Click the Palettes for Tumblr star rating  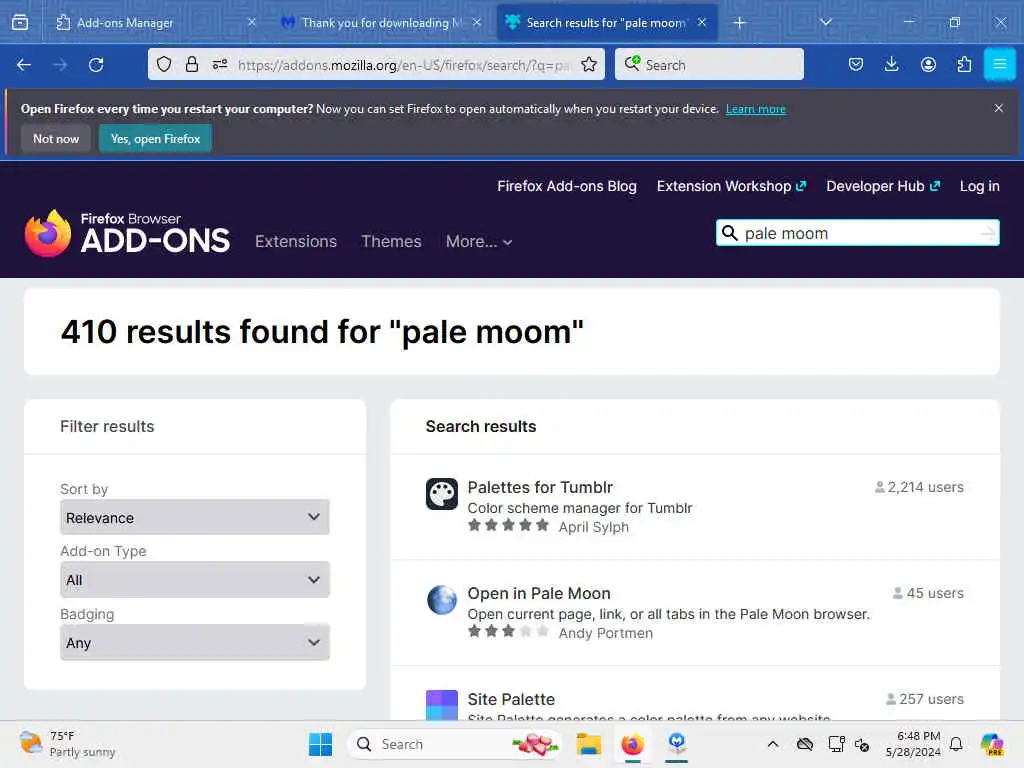coord(508,525)
